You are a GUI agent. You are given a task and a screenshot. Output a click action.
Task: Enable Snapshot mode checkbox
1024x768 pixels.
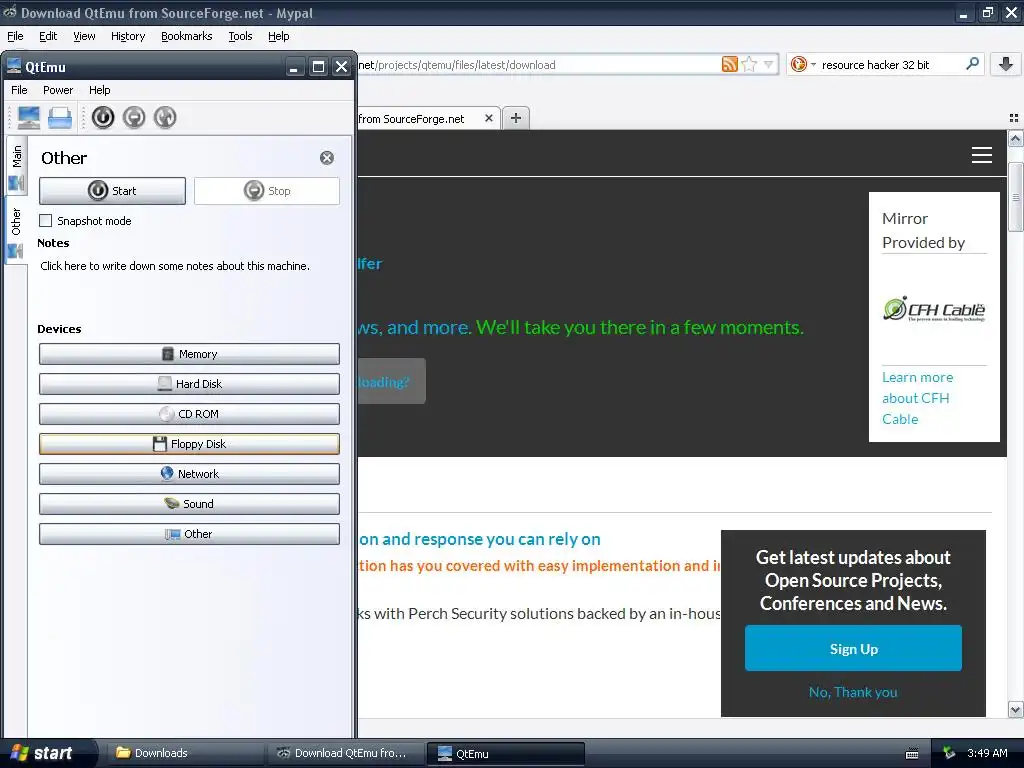46,221
